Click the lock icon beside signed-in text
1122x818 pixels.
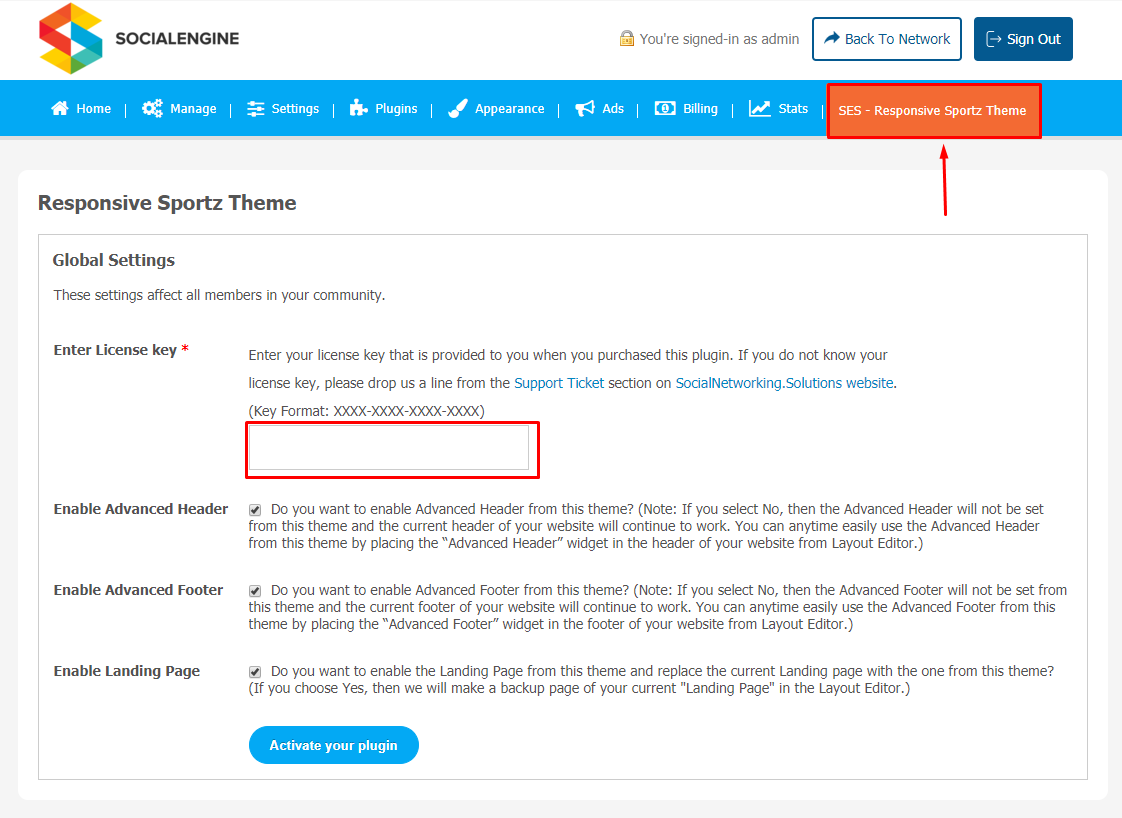[626, 39]
